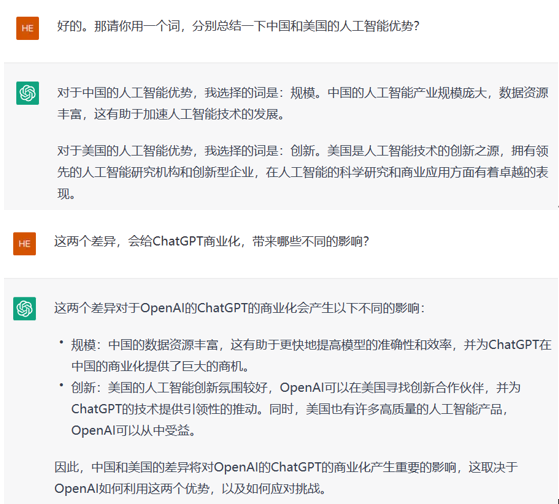Click the ChatGPT logo beside the 这两个差异对于OpenAI reply
This screenshot has width=559, height=504.
tap(25, 308)
